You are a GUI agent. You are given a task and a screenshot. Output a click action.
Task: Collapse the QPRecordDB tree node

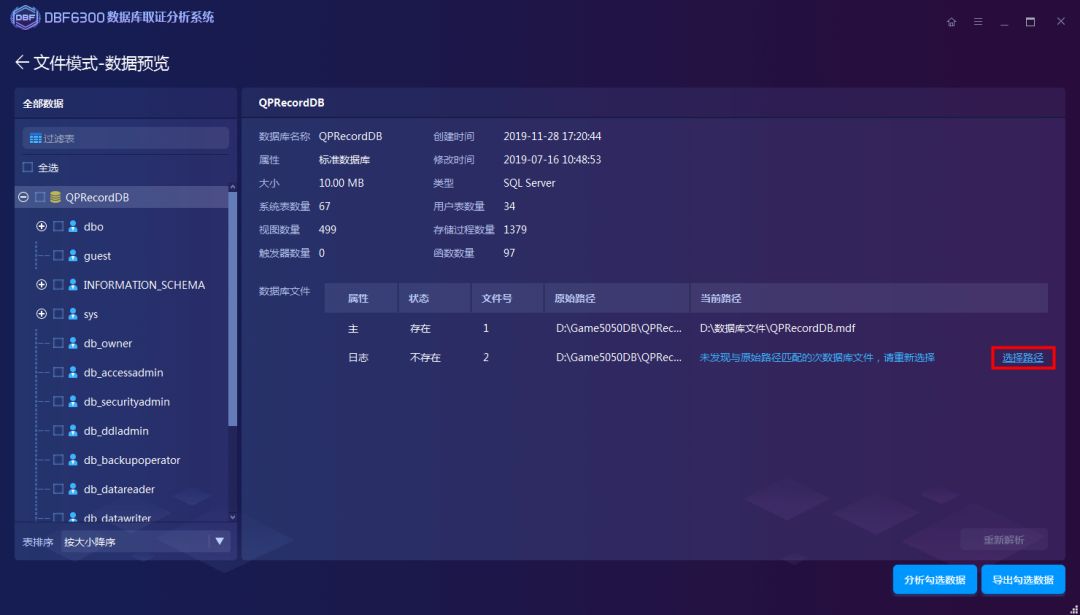23,198
